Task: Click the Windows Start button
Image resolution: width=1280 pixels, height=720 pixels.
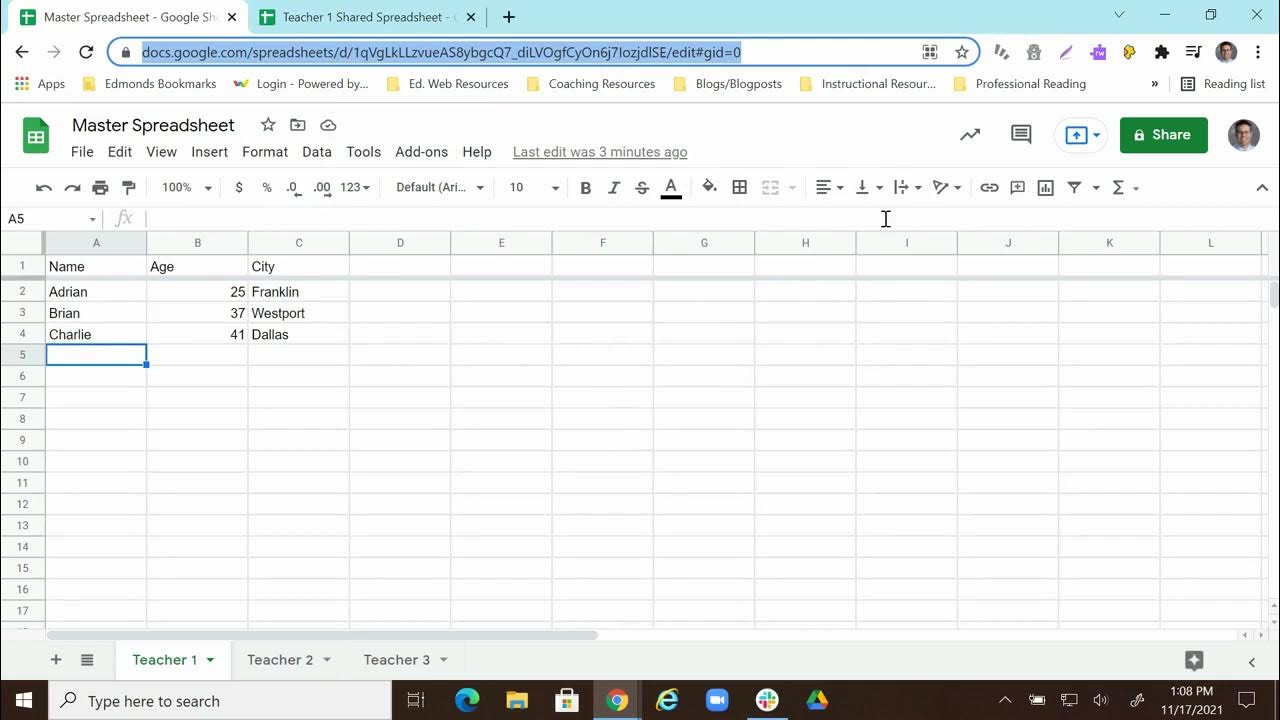Action: pos(23,700)
